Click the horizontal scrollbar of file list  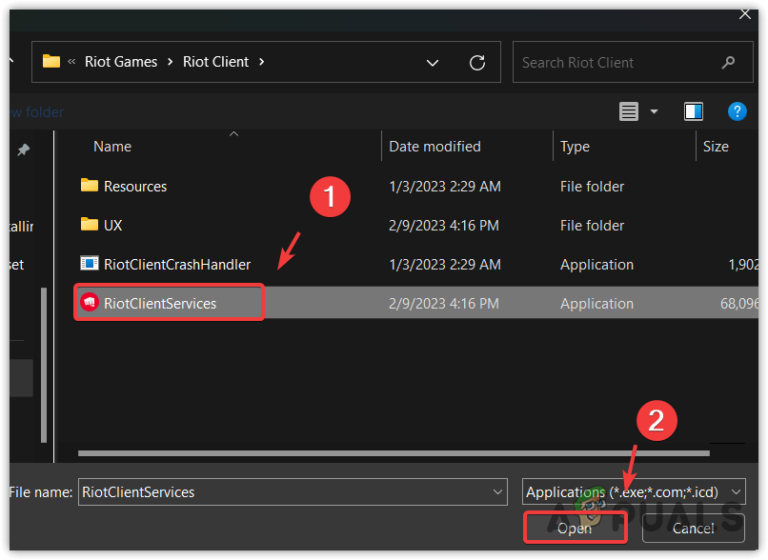tap(393, 453)
